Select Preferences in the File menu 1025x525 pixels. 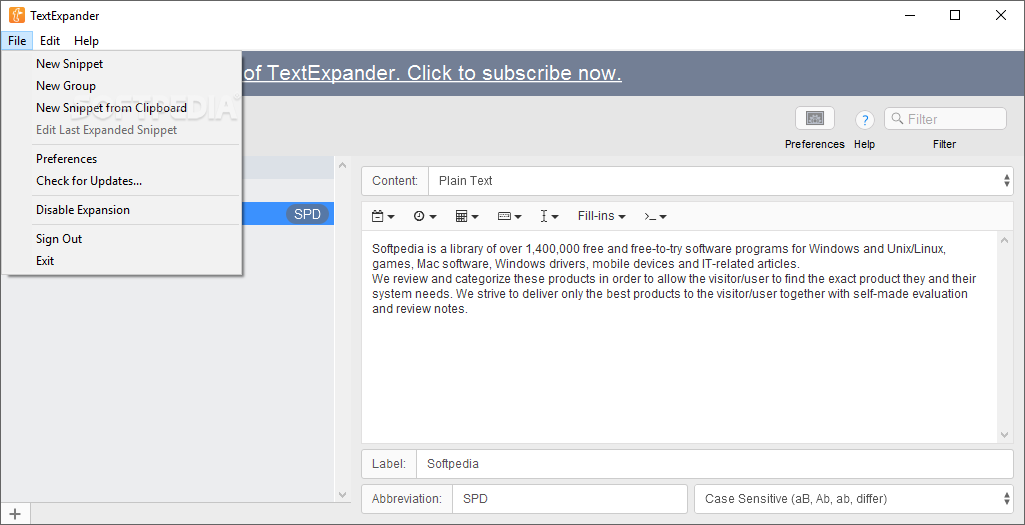click(x=122, y=159)
